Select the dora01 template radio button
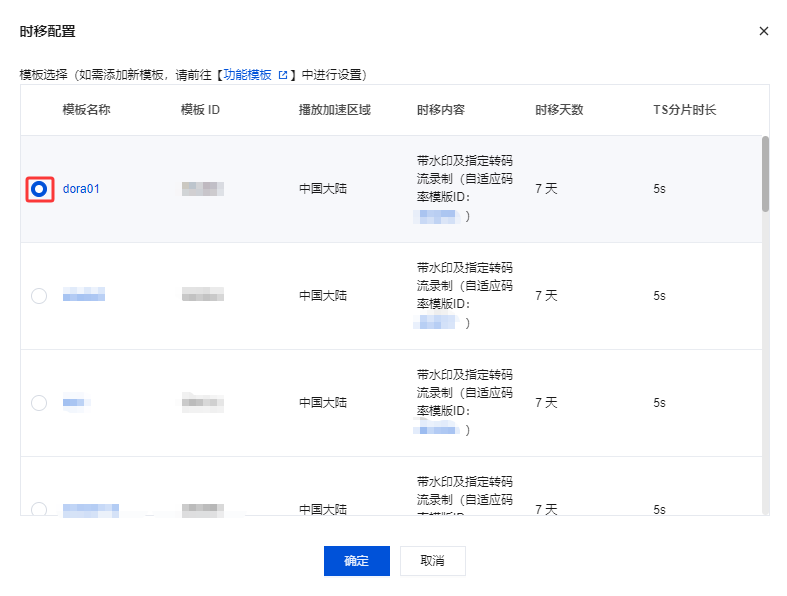Viewport: 787px width, 596px height. pos(39,188)
